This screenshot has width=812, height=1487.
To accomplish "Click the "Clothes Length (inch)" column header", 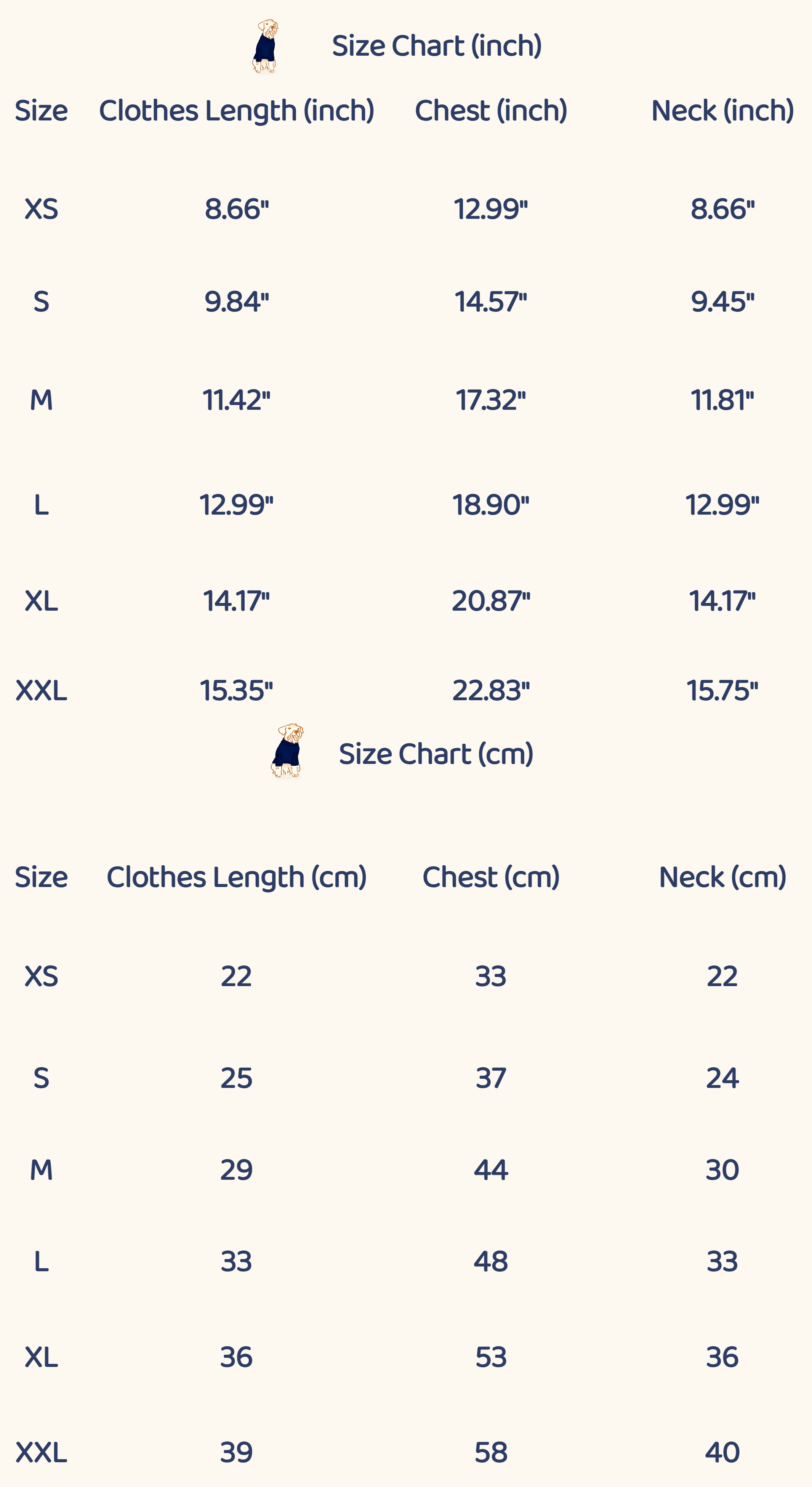I will [x=237, y=111].
